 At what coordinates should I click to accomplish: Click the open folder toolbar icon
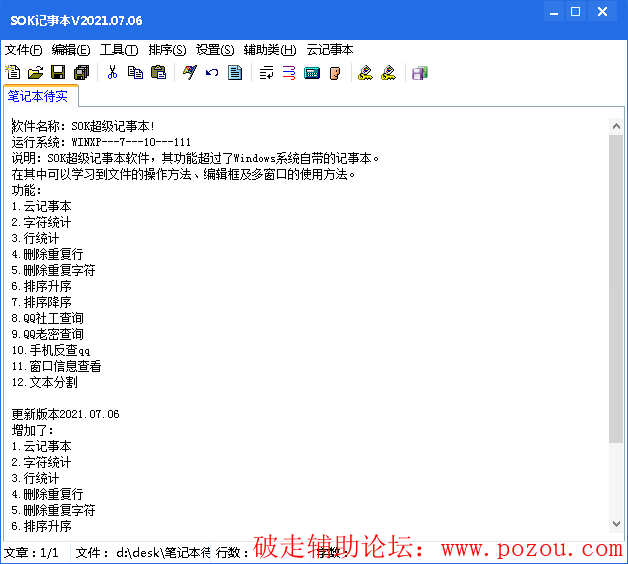click(x=36, y=73)
